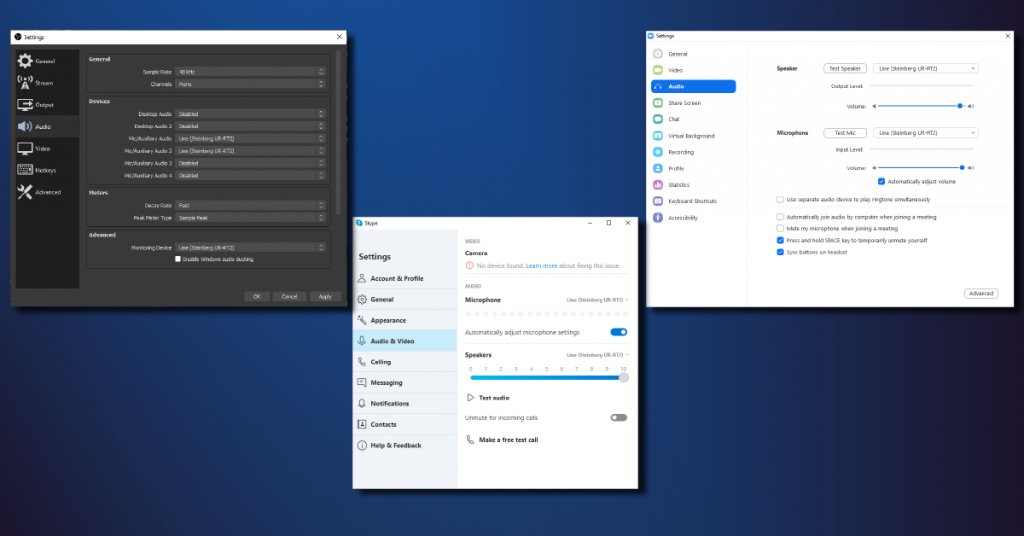
Task: Click the OBS Video monitor icon
Action: tap(25, 148)
